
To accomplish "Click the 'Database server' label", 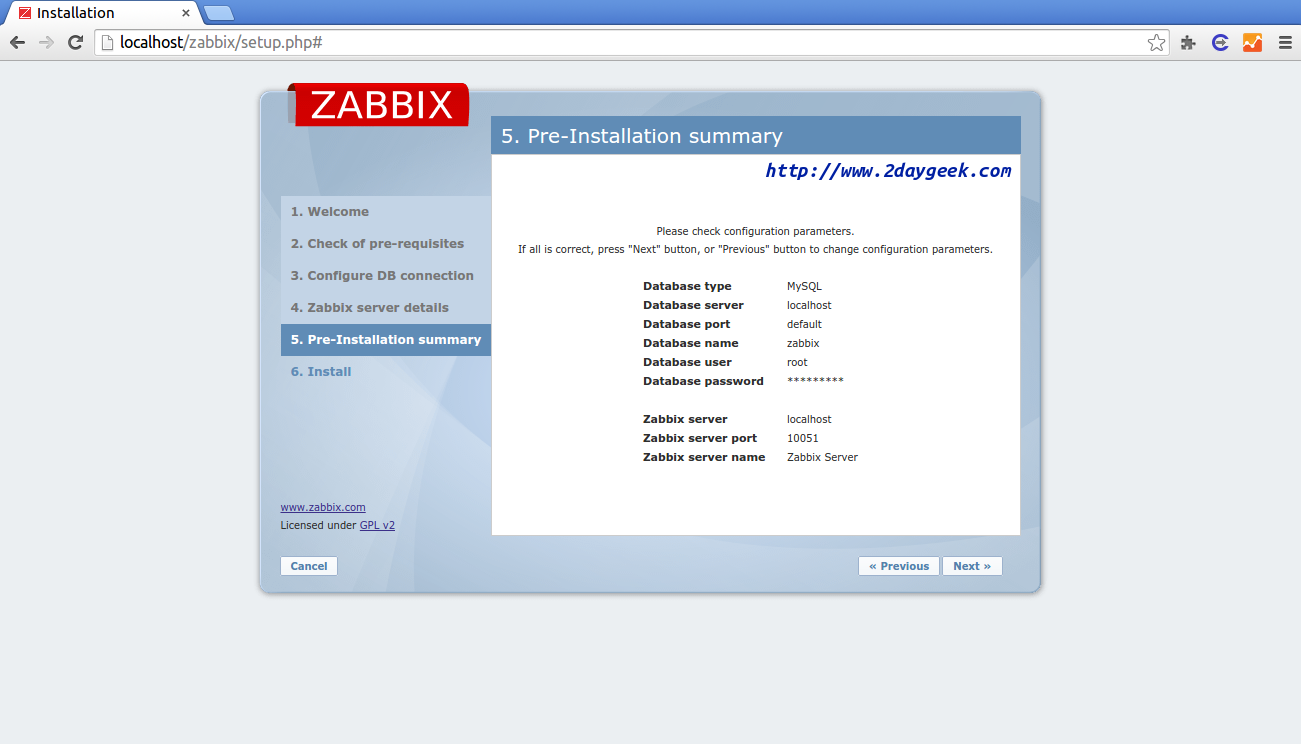I will click(x=693, y=305).
